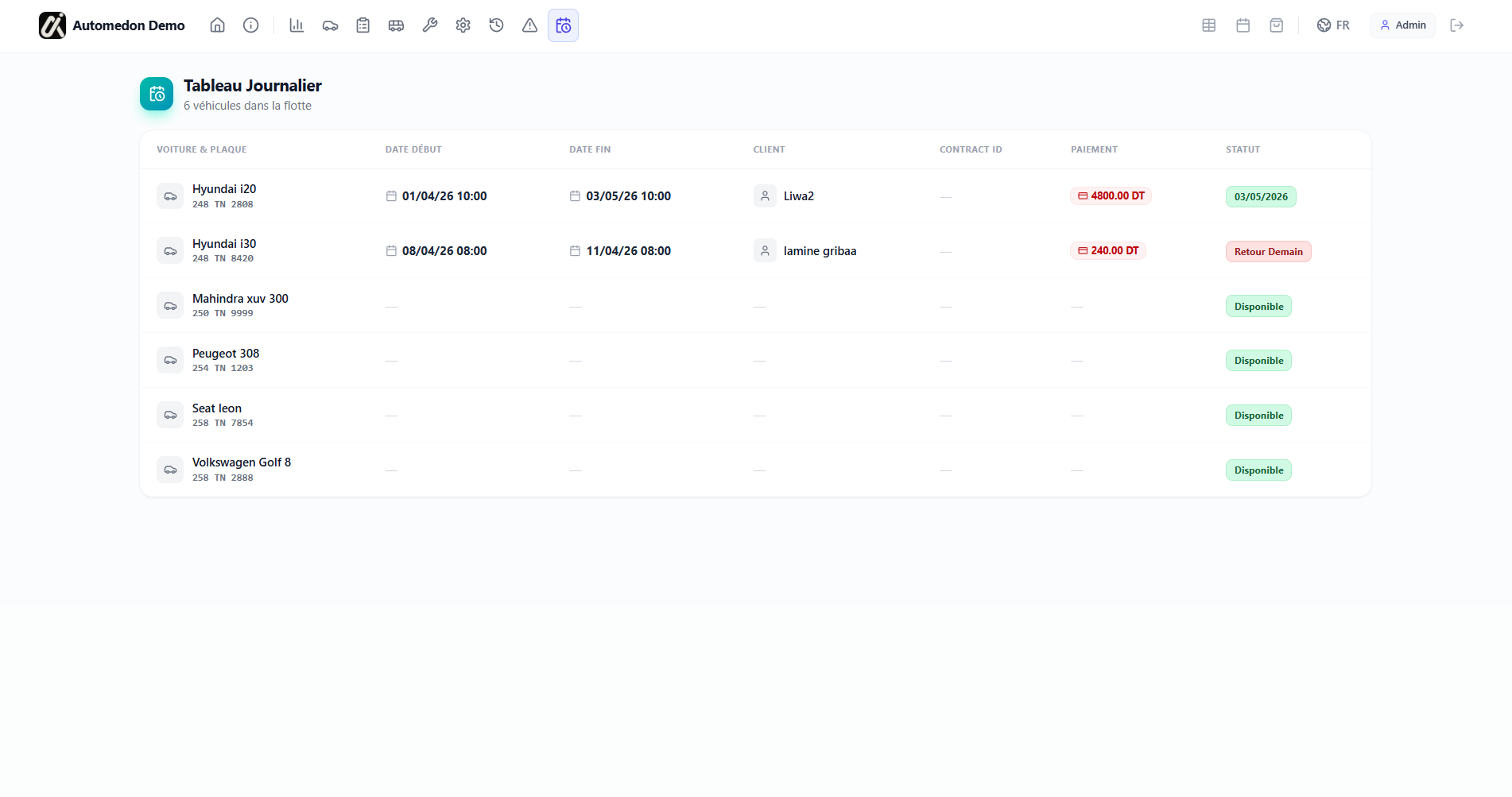Switch to the grid table view
The image size is (1512, 797).
pyautogui.click(x=1208, y=25)
